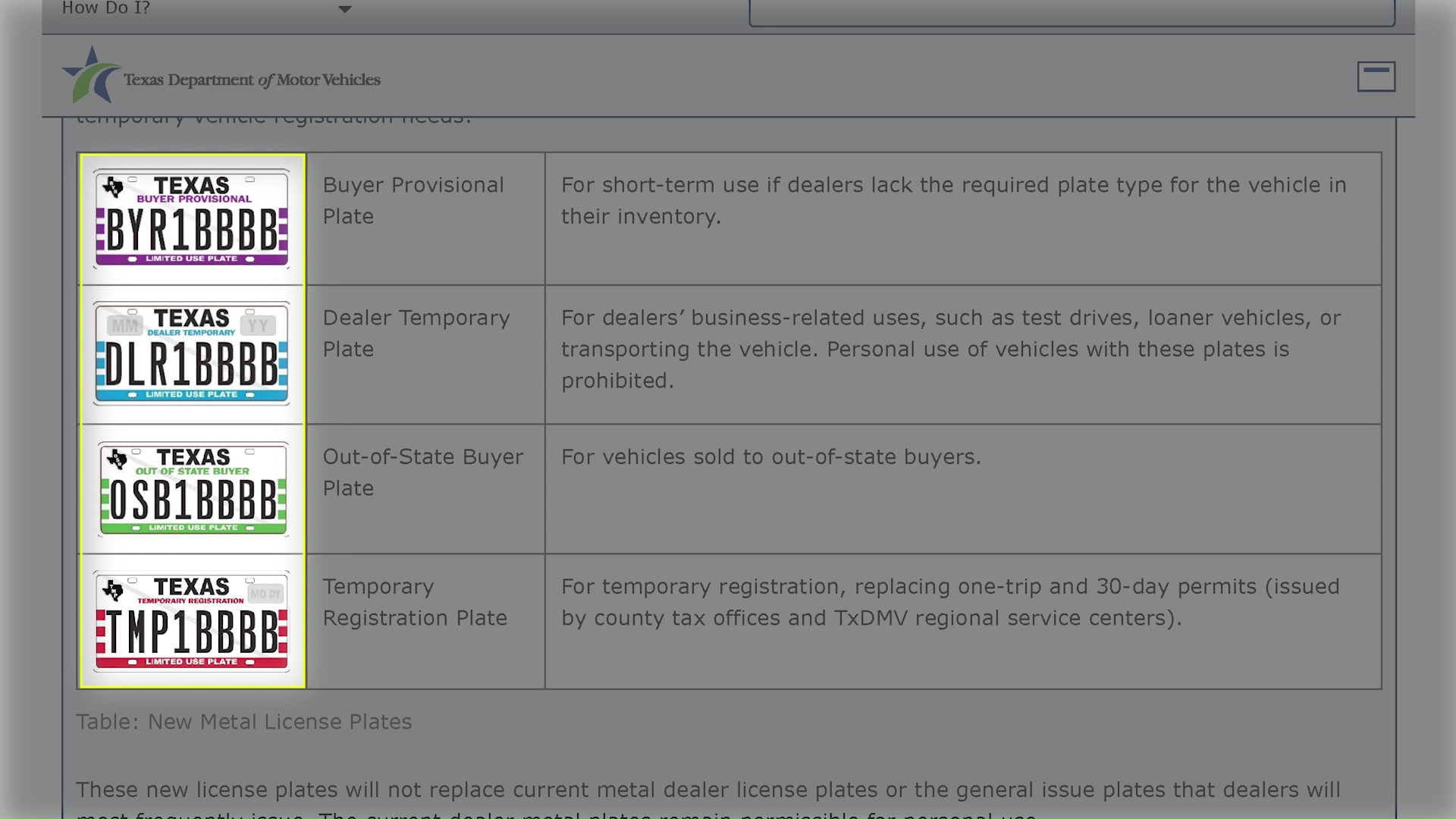The height and width of the screenshot is (819, 1456).
Task: Open the "How Do I?" dropdown menu
Action: (106, 9)
